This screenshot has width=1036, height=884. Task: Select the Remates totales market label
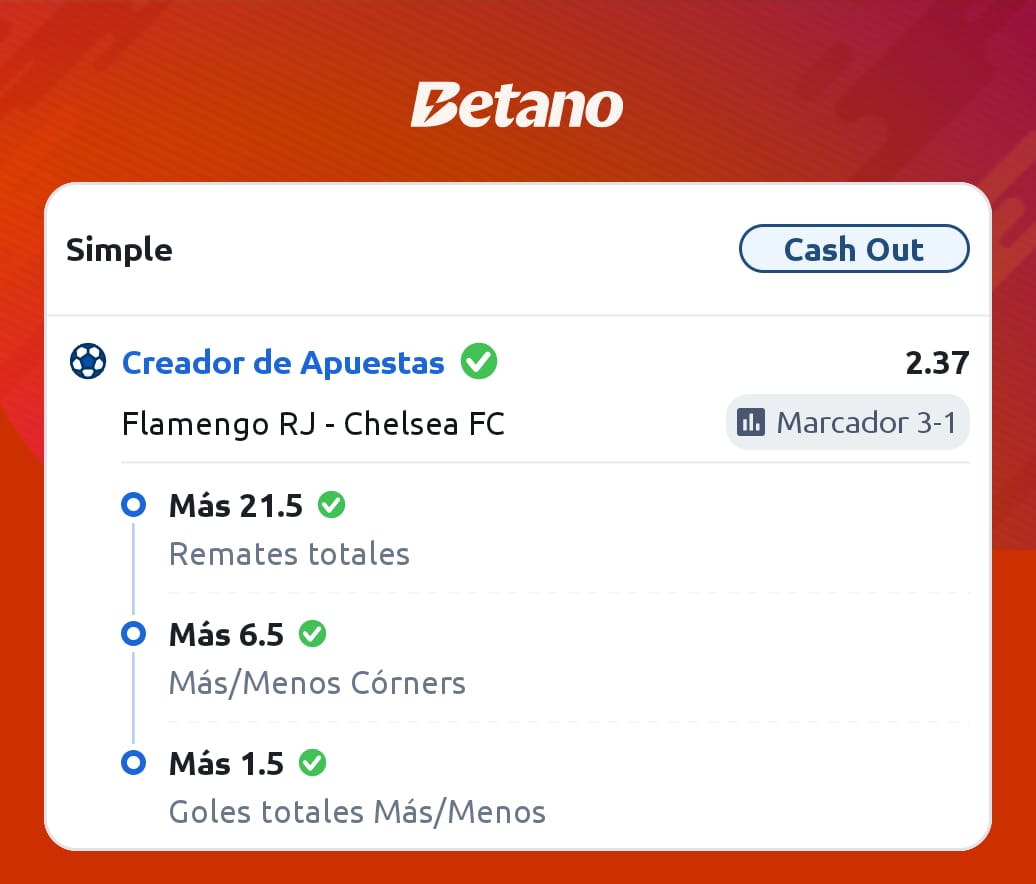(289, 554)
